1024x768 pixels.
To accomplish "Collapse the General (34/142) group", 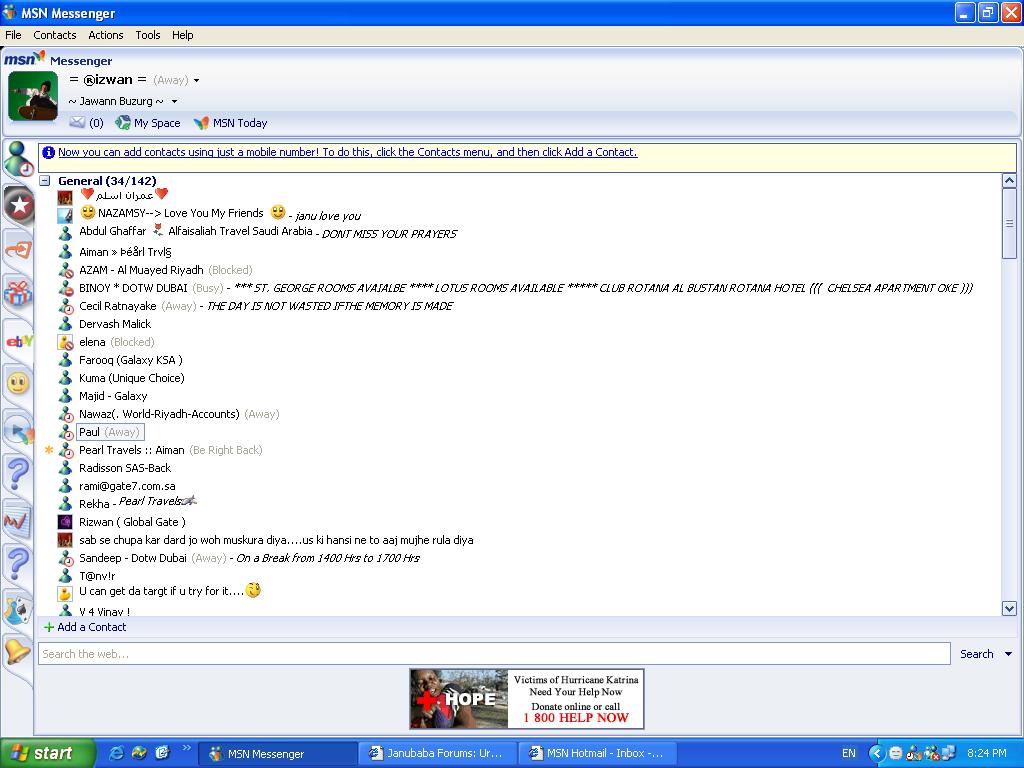I will coord(45,181).
